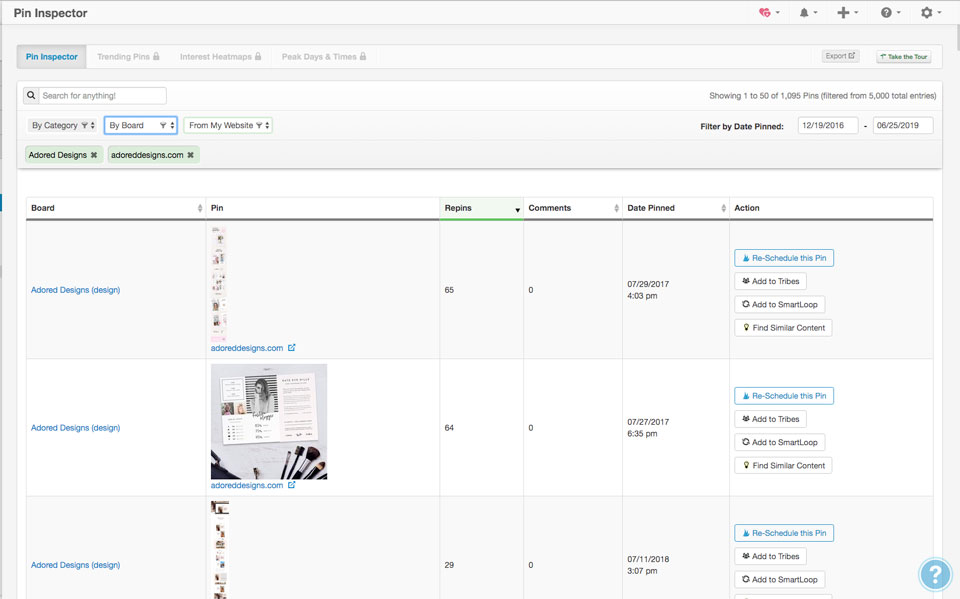Click the blue help bubble icon
Image resolution: width=960 pixels, height=599 pixels.
pyautogui.click(x=934, y=574)
